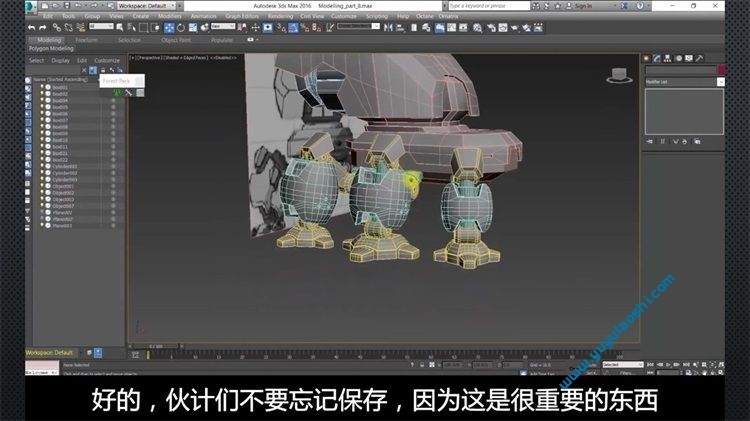Viewport: 750px width, 421px height.
Task: Choose the Rectangular Selection Region tool
Action: click(x=143, y=28)
